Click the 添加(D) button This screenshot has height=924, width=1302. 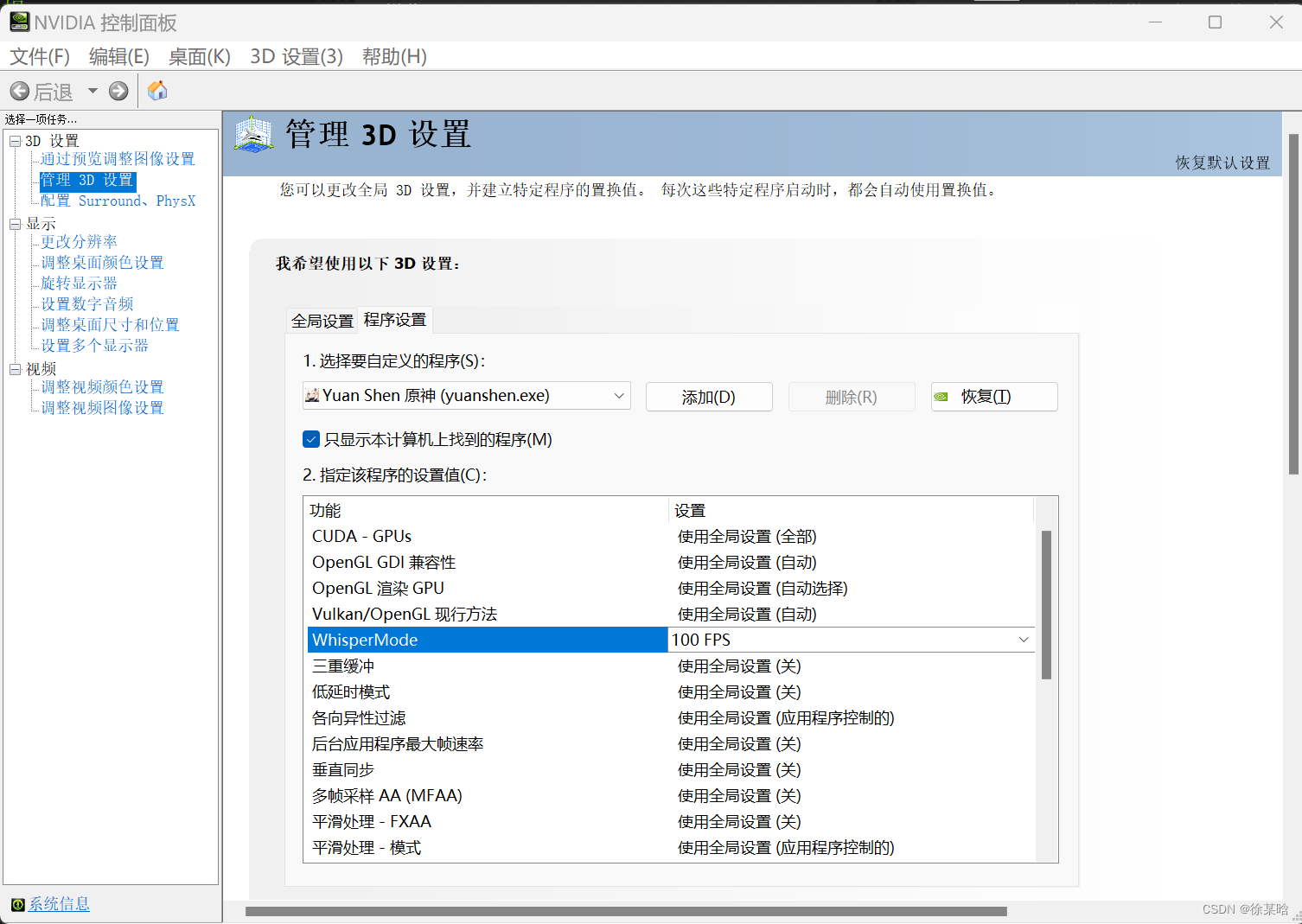coord(709,397)
